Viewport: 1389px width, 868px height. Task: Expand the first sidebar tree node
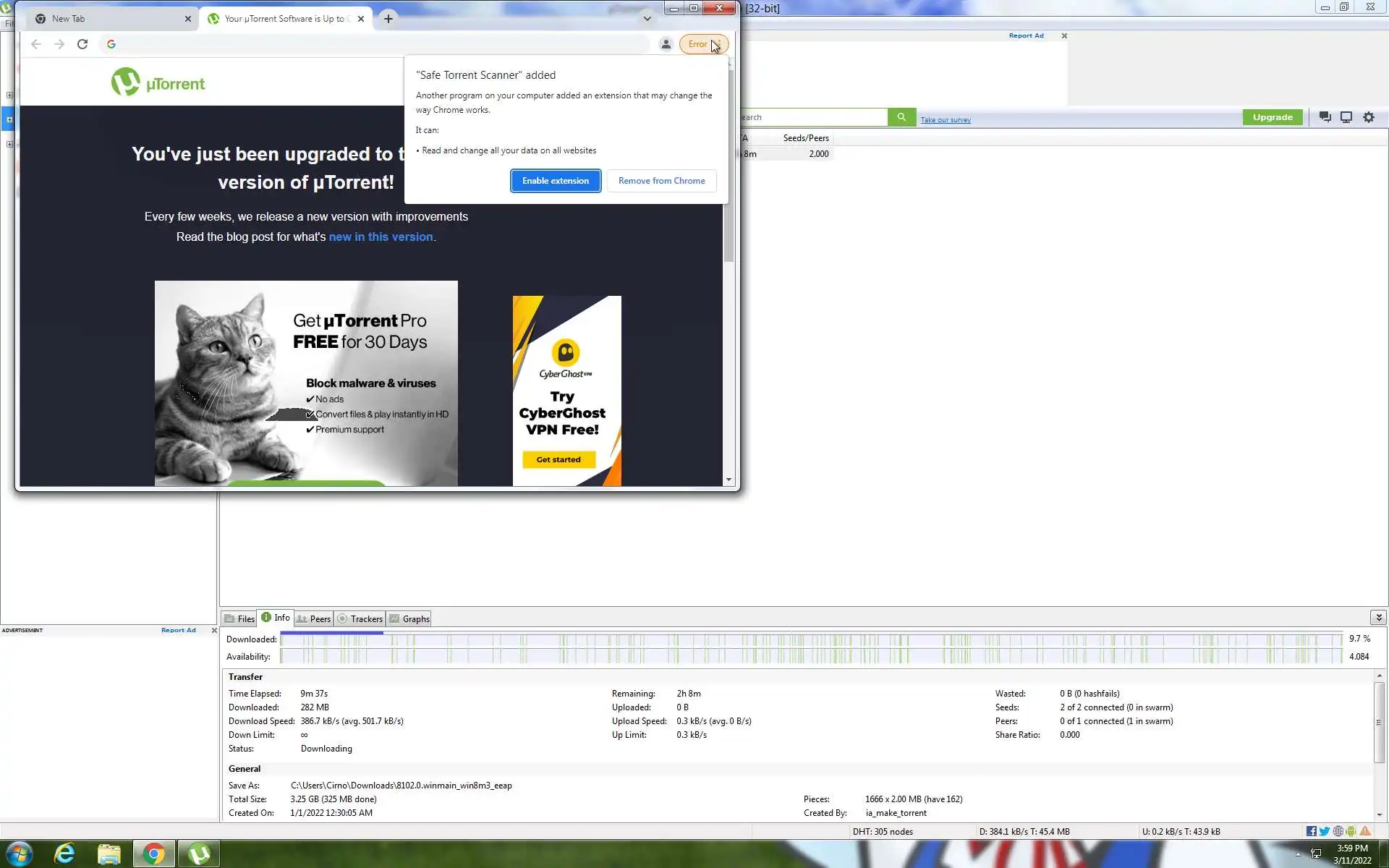pos(9,95)
